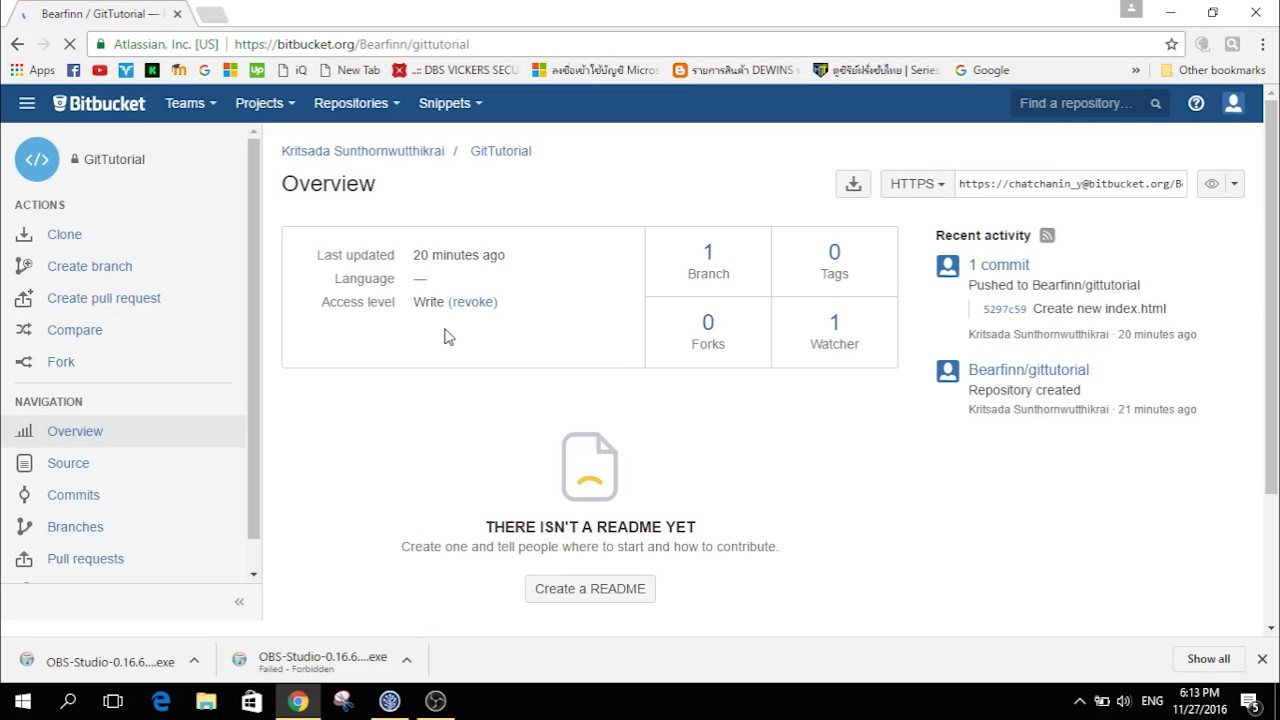Image resolution: width=1280 pixels, height=720 pixels.
Task: Open the Bitbucket hamburger menu
Action: (x=27, y=103)
